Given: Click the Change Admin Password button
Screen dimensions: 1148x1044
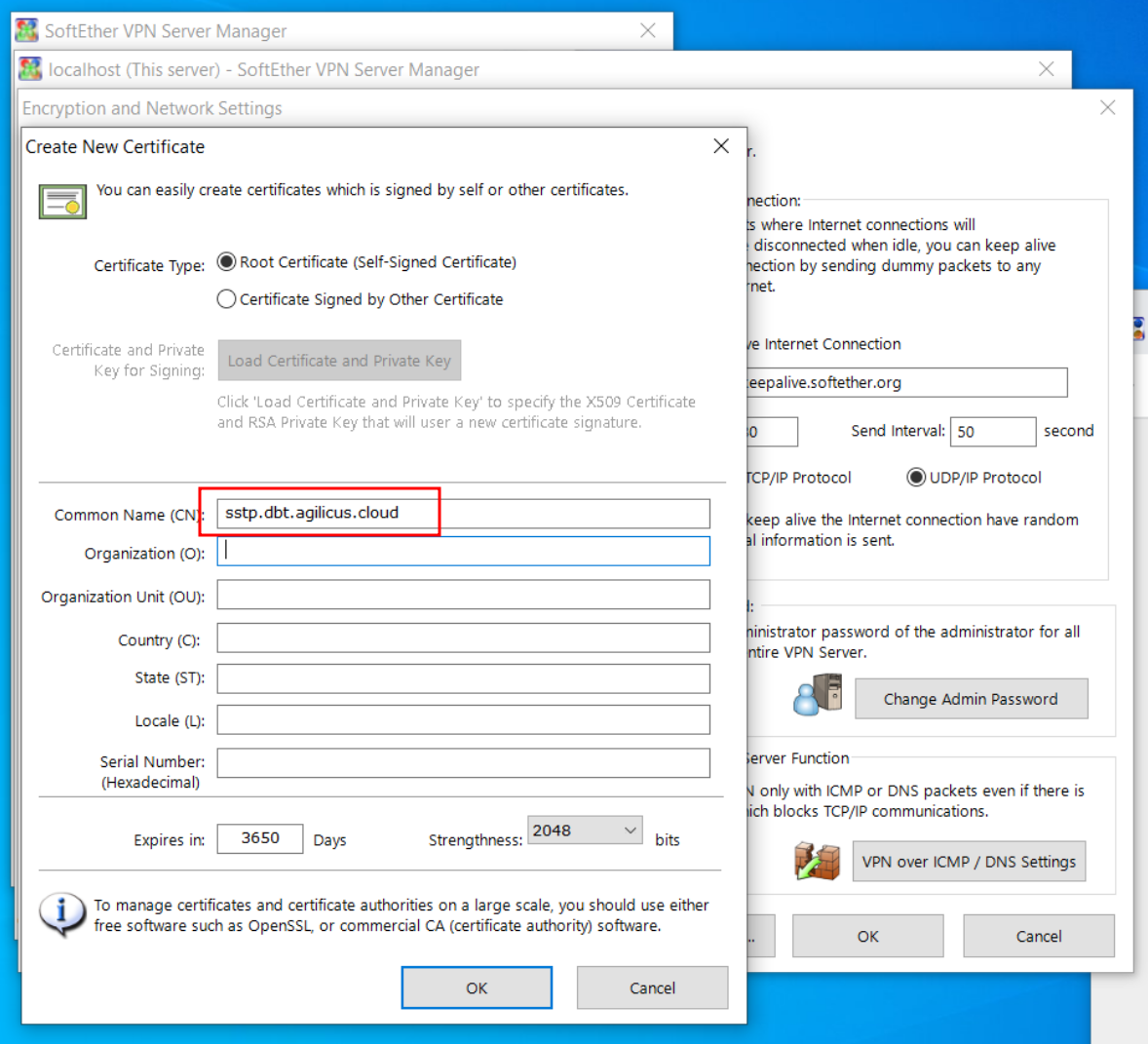Looking at the screenshot, I should pos(971,699).
